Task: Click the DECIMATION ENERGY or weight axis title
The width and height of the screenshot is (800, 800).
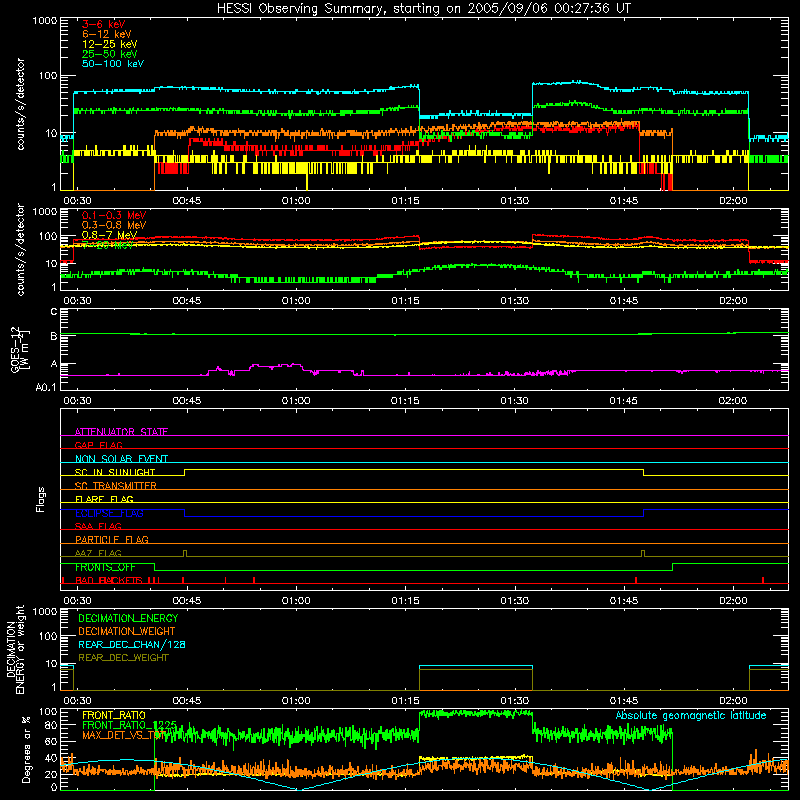Action: pos(15,649)
